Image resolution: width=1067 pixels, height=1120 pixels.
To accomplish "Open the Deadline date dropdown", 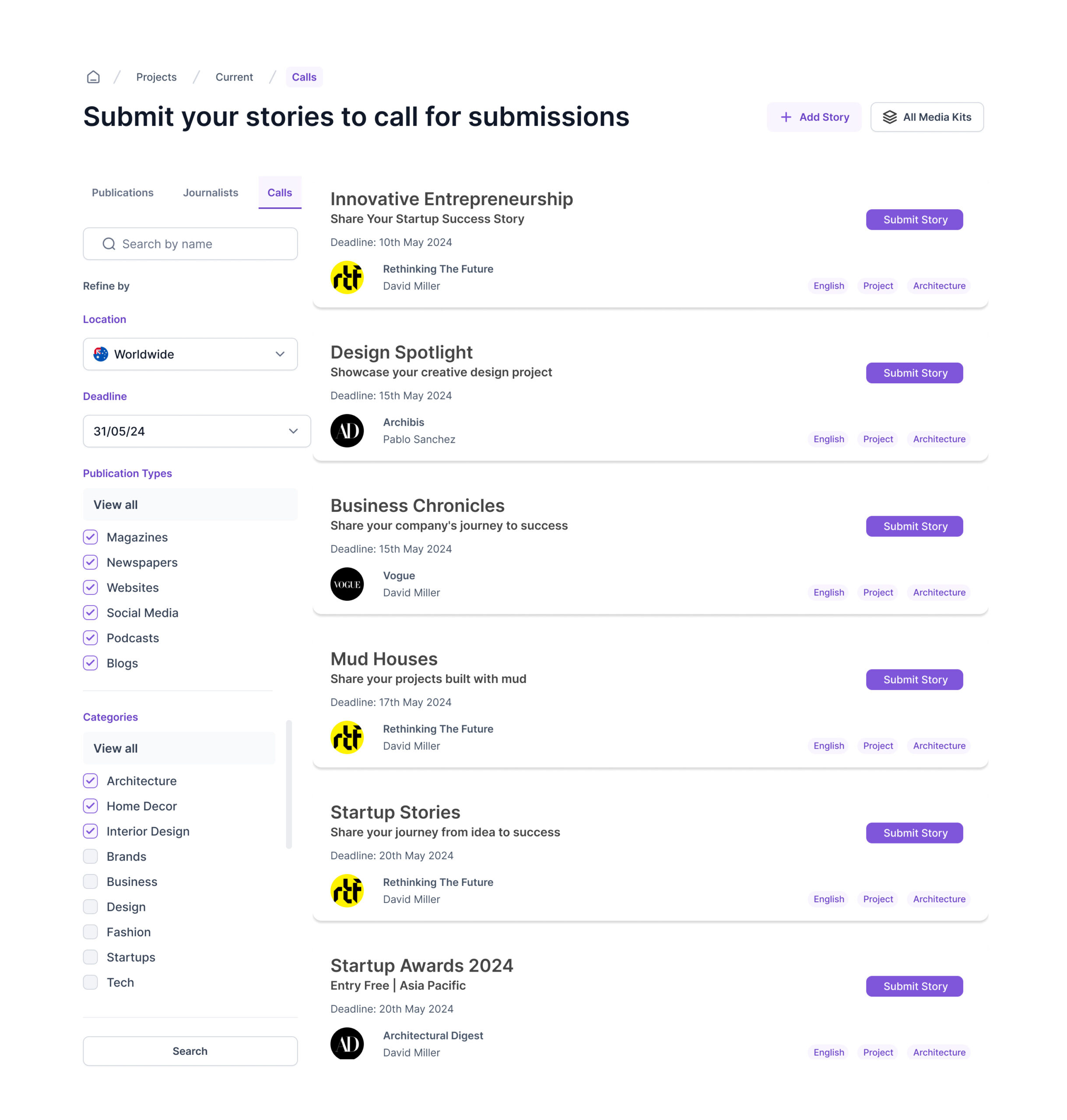I will tap(293, 431).
